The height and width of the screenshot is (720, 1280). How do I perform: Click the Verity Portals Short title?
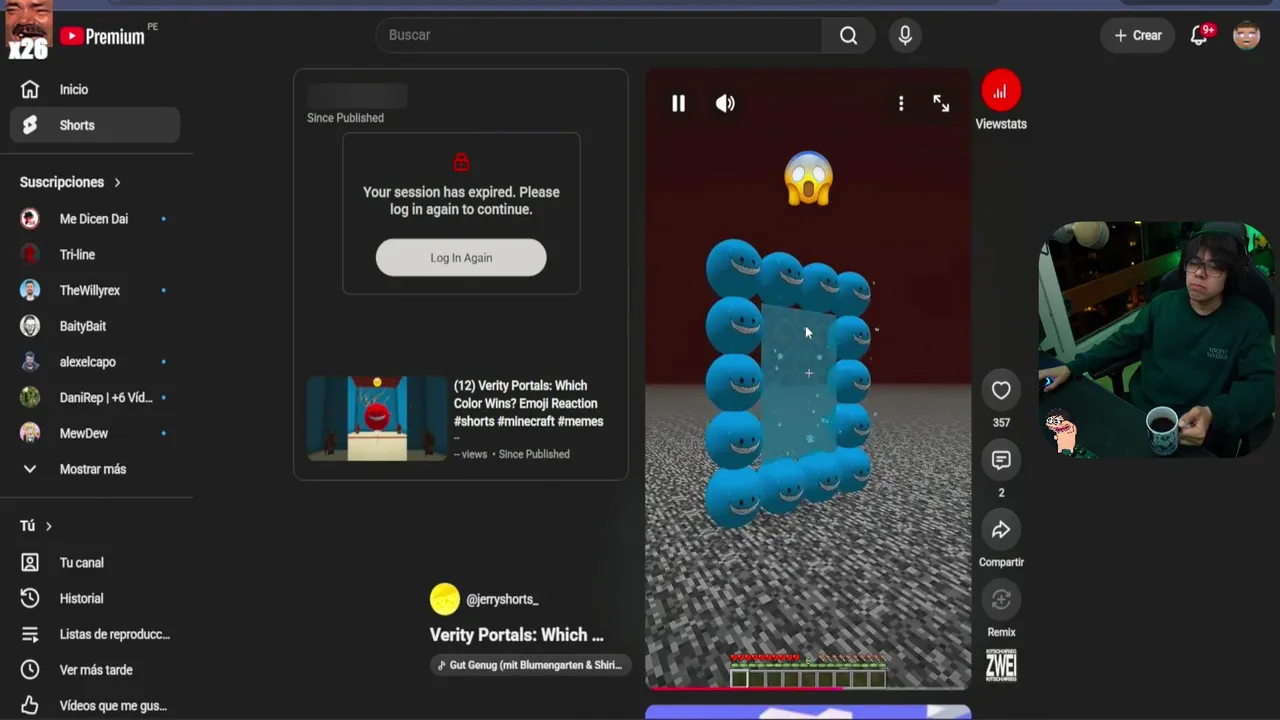click(516, 635)
